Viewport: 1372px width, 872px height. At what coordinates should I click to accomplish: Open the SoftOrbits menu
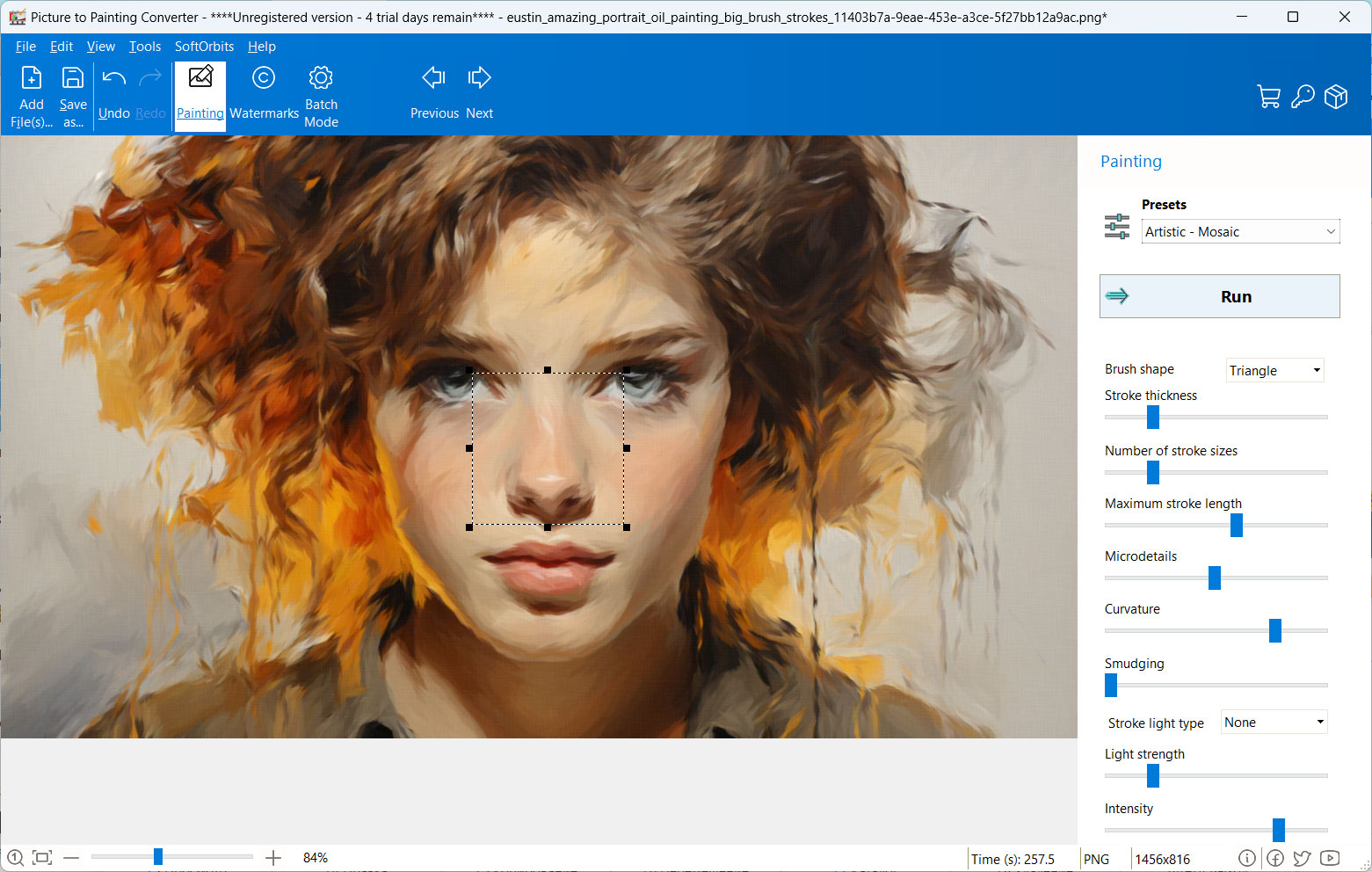(204, 47)
